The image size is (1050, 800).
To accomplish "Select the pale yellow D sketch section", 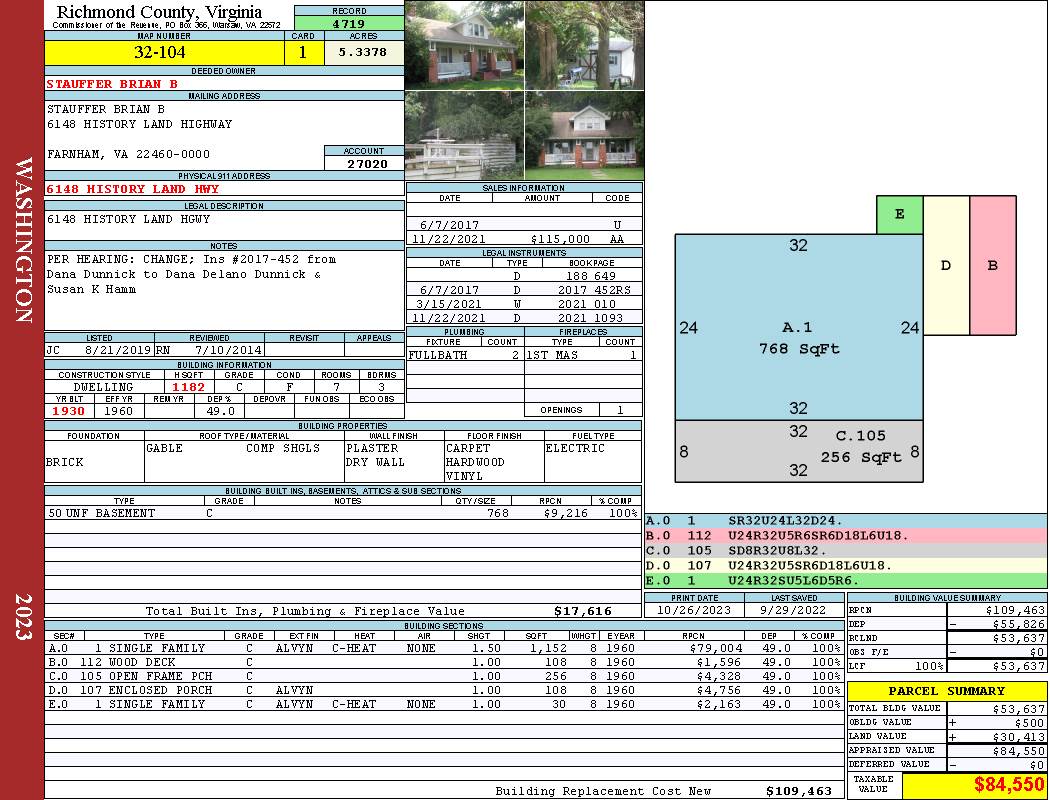I will point(946,266).
